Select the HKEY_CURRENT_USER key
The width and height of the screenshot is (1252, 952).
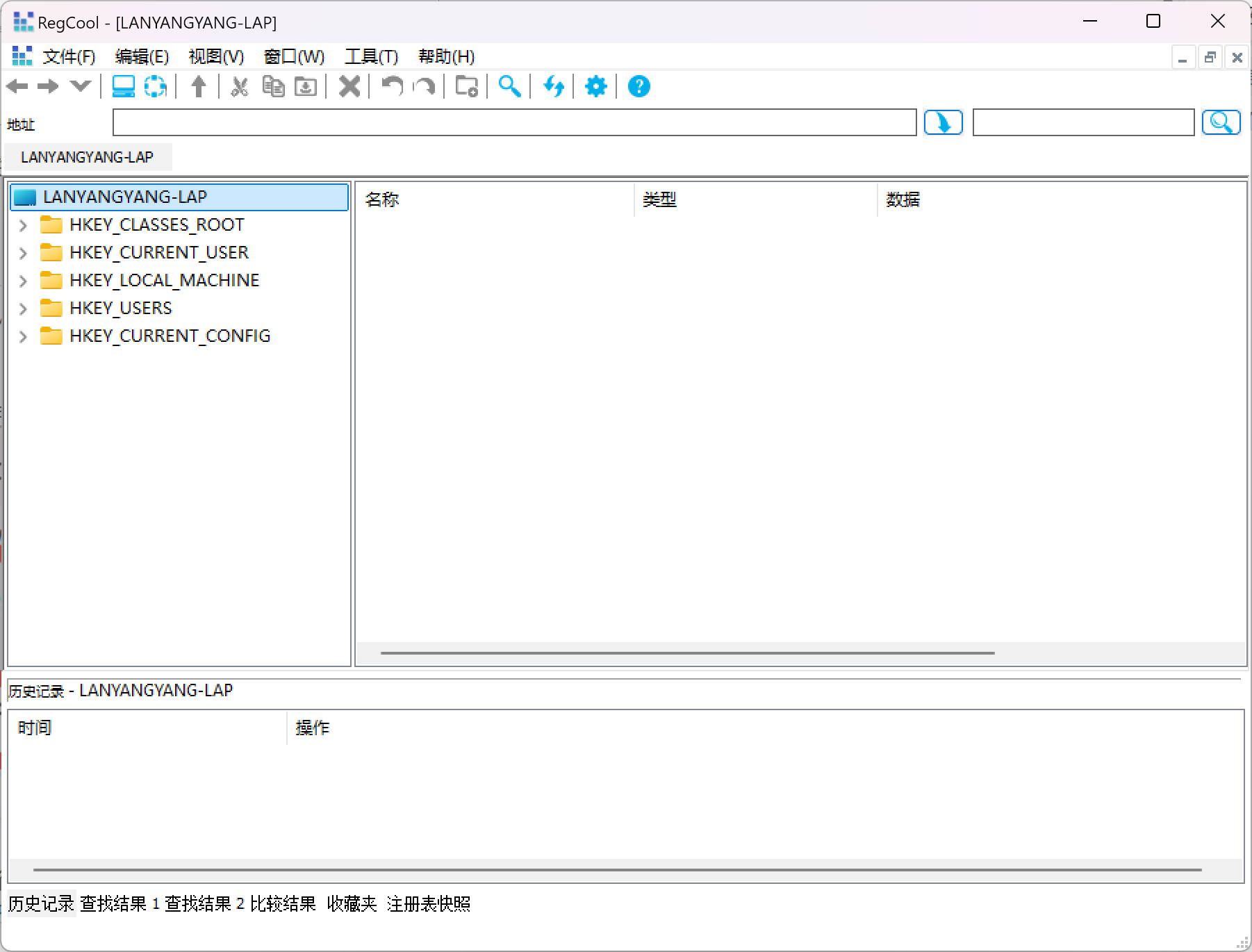pos(159,252)
